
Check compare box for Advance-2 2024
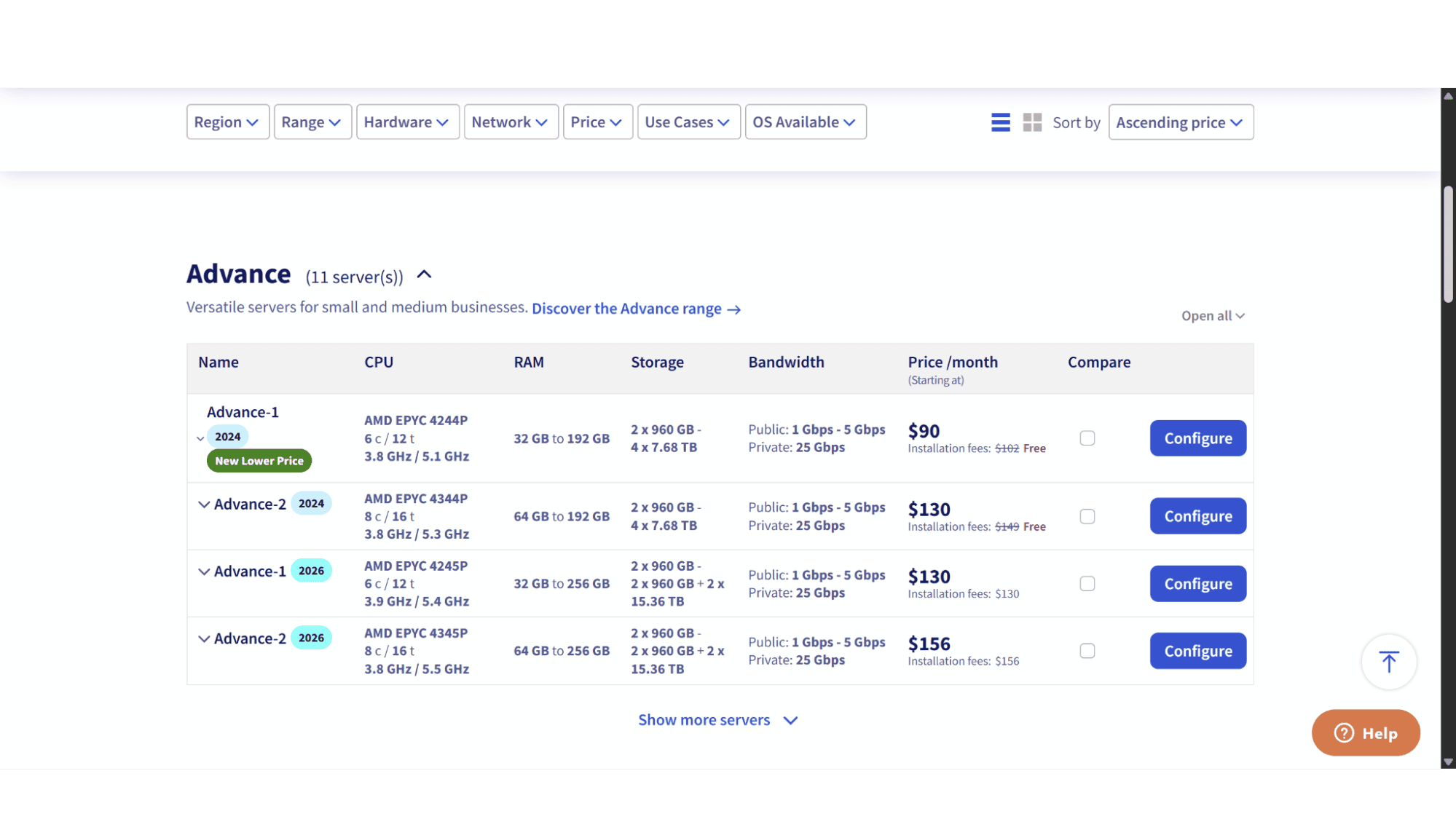[x=1087, y=516]
